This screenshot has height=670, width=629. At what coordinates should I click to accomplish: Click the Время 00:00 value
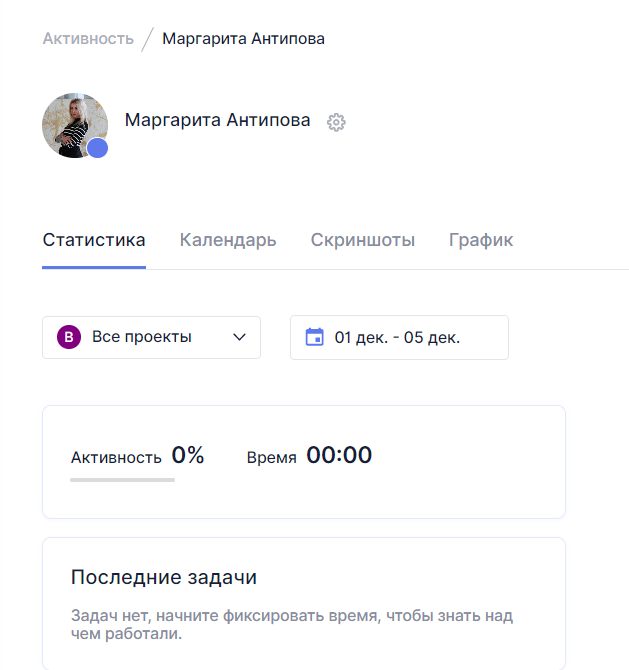[339, 455]
